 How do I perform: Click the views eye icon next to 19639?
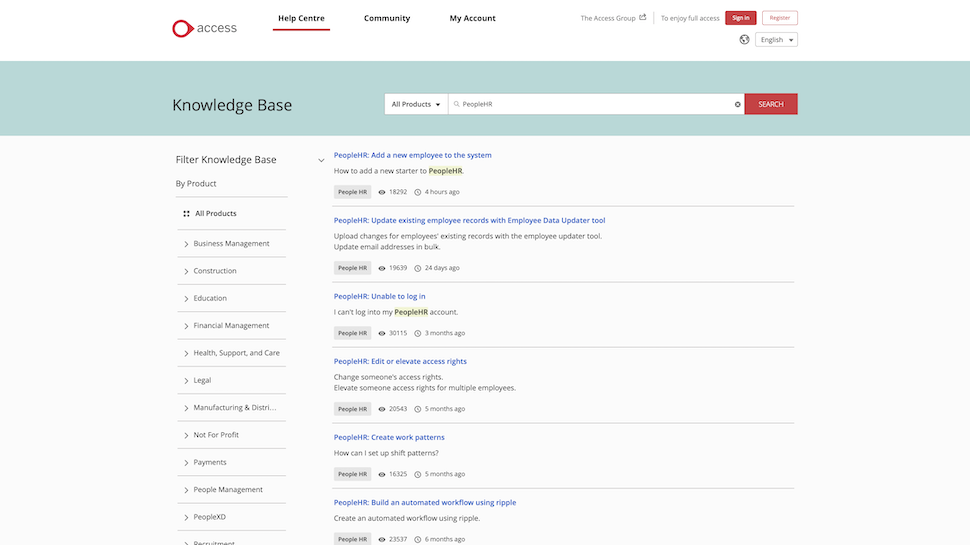click(x=382, y=268)
